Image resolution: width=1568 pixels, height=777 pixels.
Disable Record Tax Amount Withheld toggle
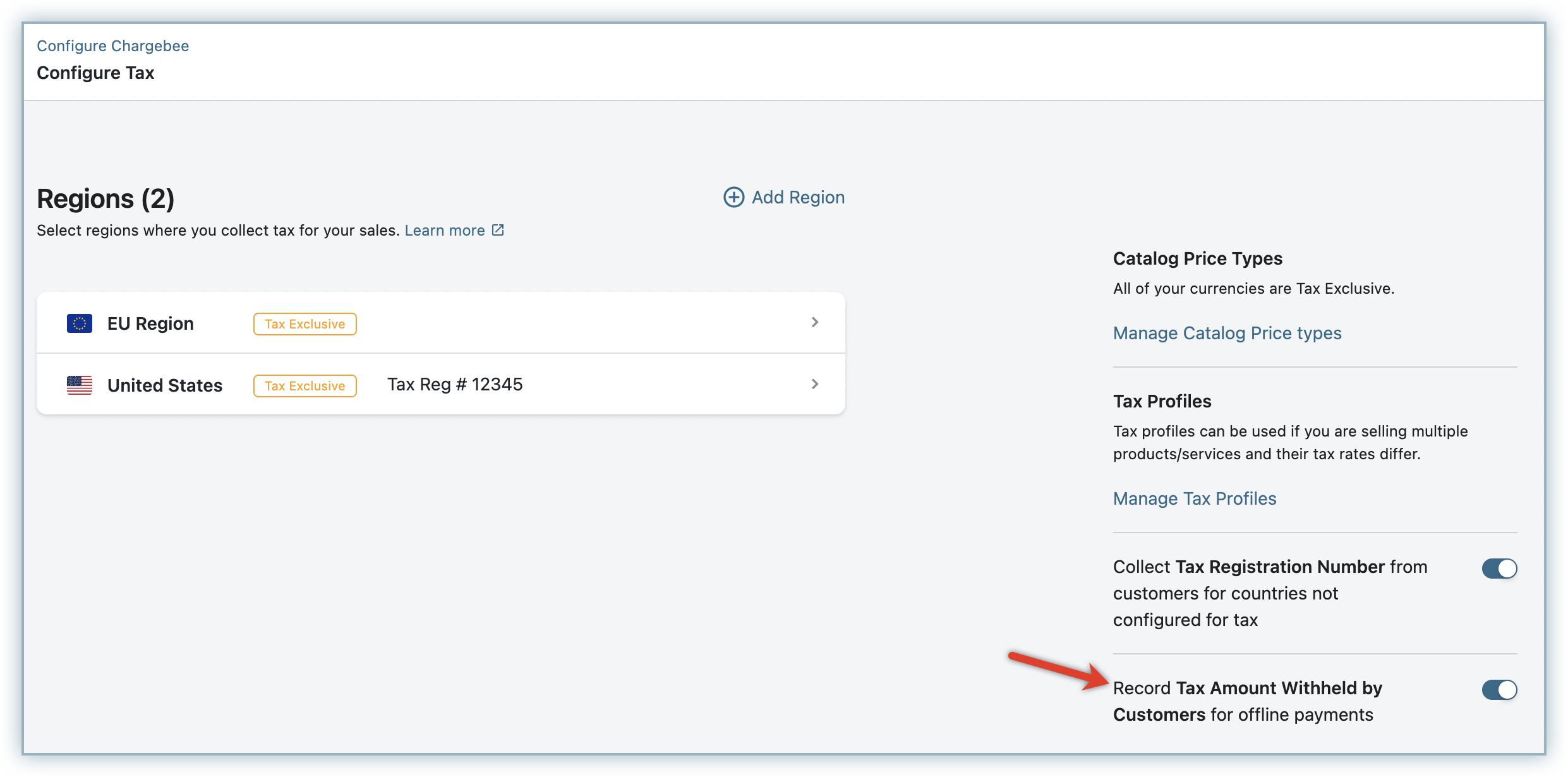tap(1499, 690)
